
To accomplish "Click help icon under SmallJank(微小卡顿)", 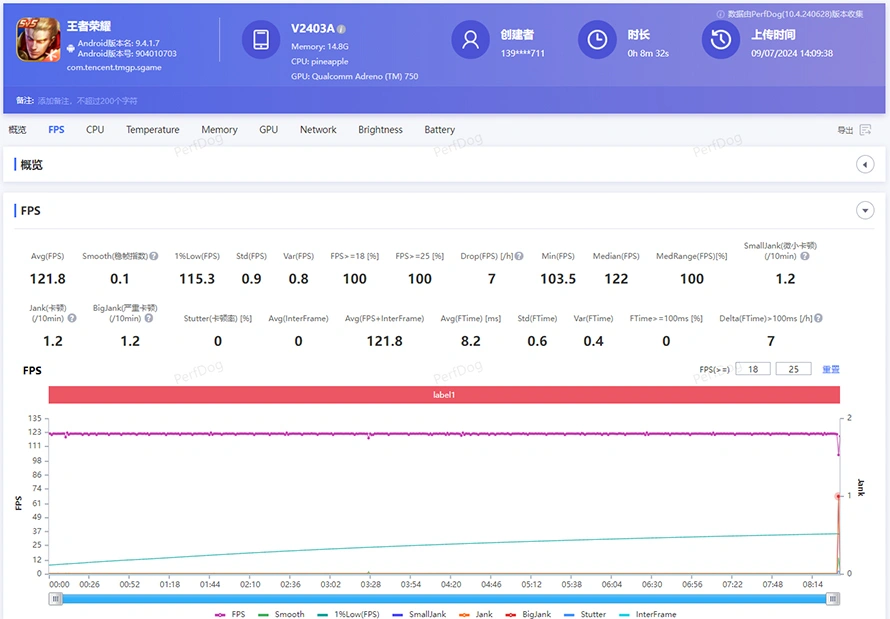I will point(804,256).
